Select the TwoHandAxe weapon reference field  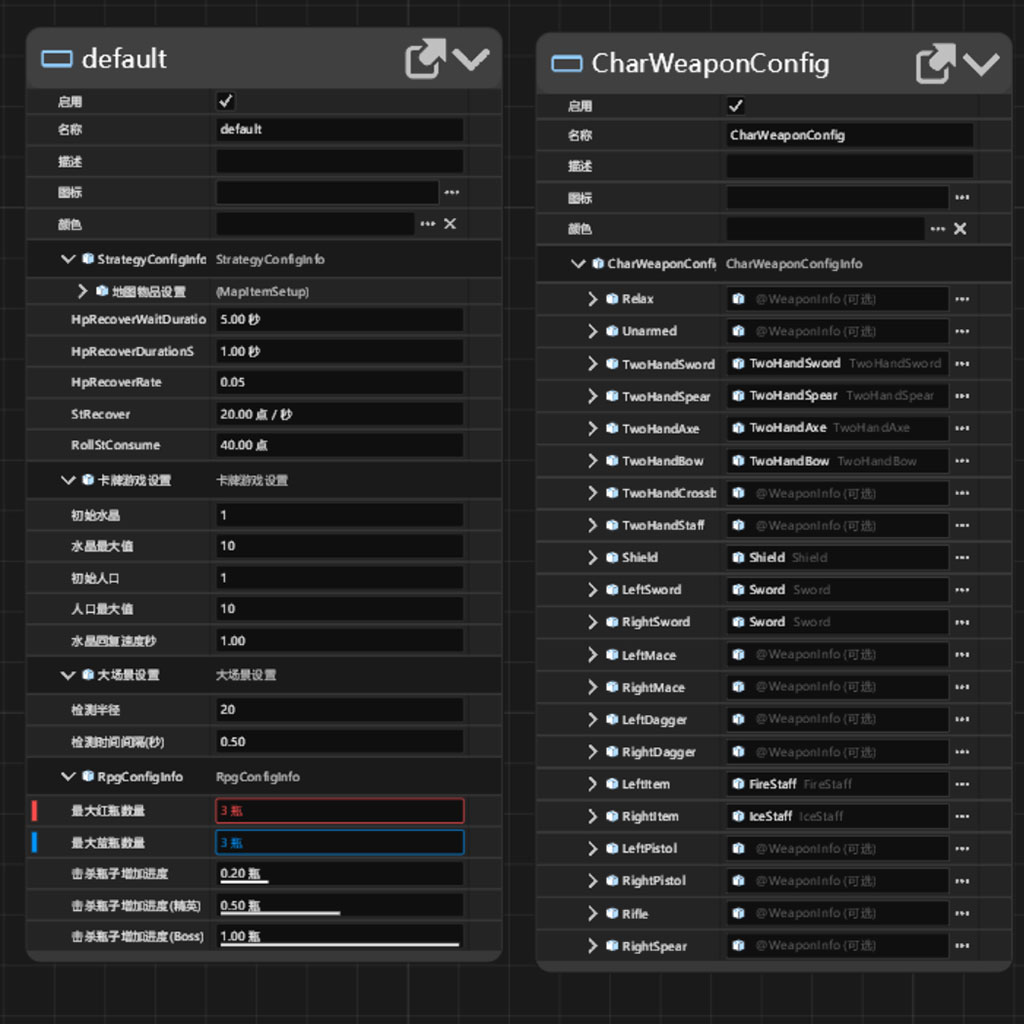click(837, 428)
